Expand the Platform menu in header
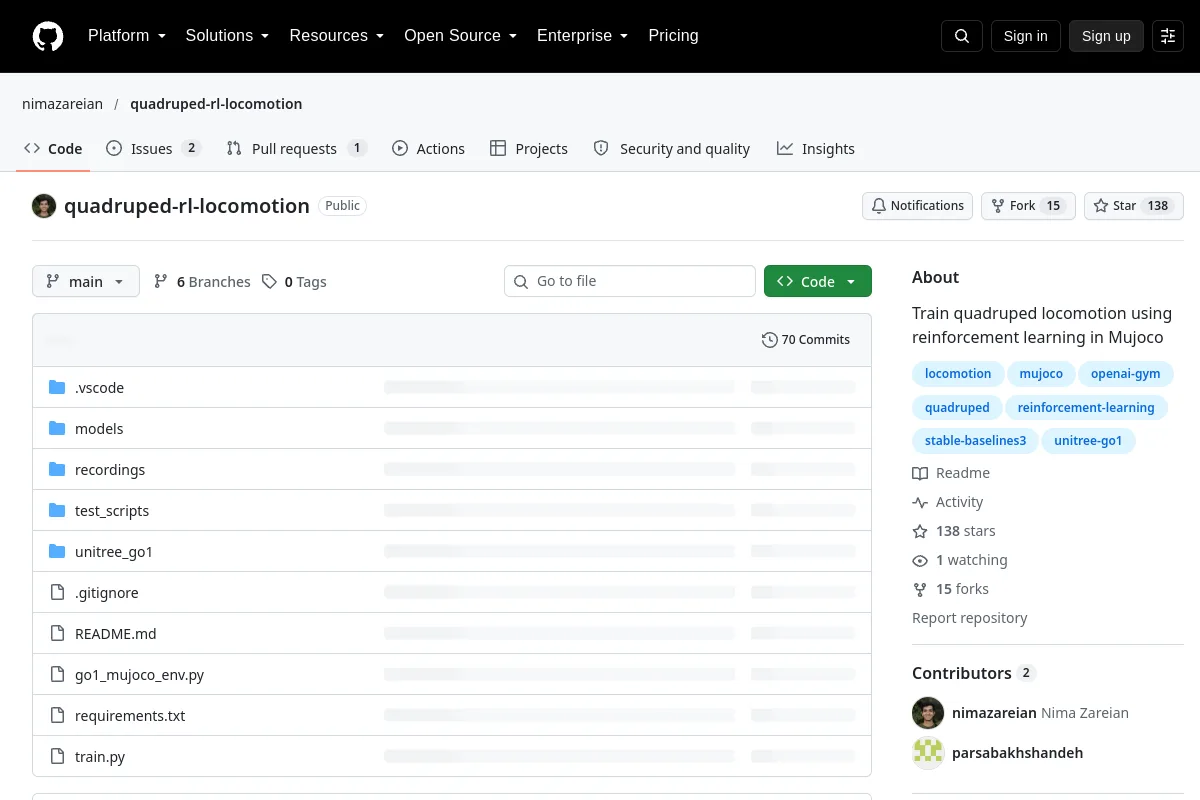Viewport: 1200px width, 800px height. coord(126,36)
